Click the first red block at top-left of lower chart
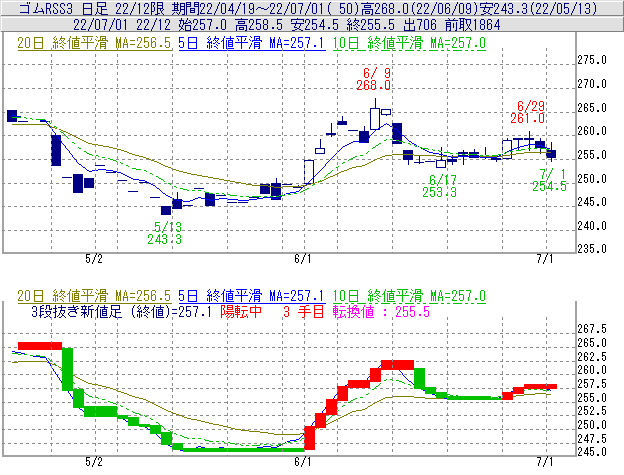 point(40,346)
